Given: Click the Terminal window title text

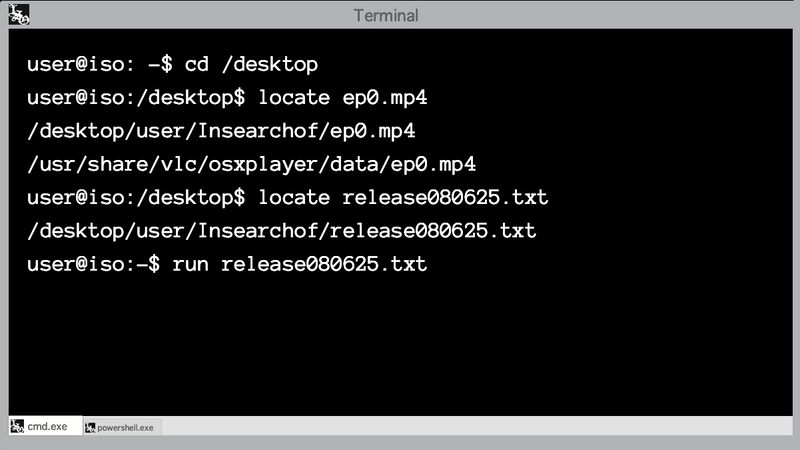Looking at the screenshot, I should click(386, 15).
